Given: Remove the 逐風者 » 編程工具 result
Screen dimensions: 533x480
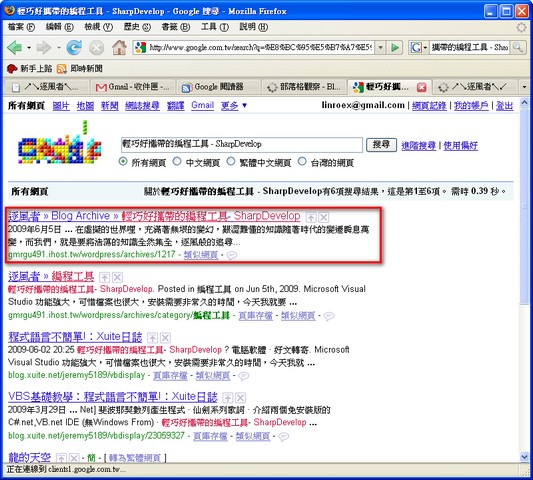Looking at the screenshot, I should click(x=117, y=277).
